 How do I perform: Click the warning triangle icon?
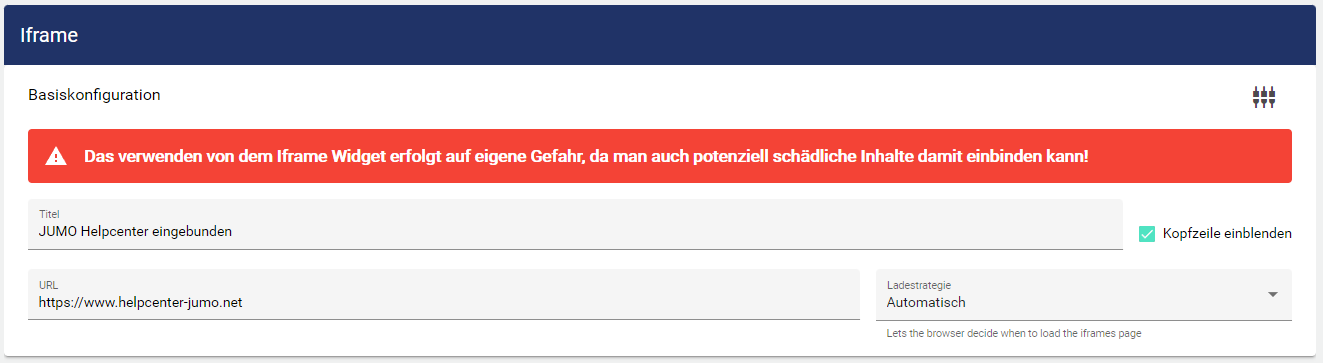point(56,156)
